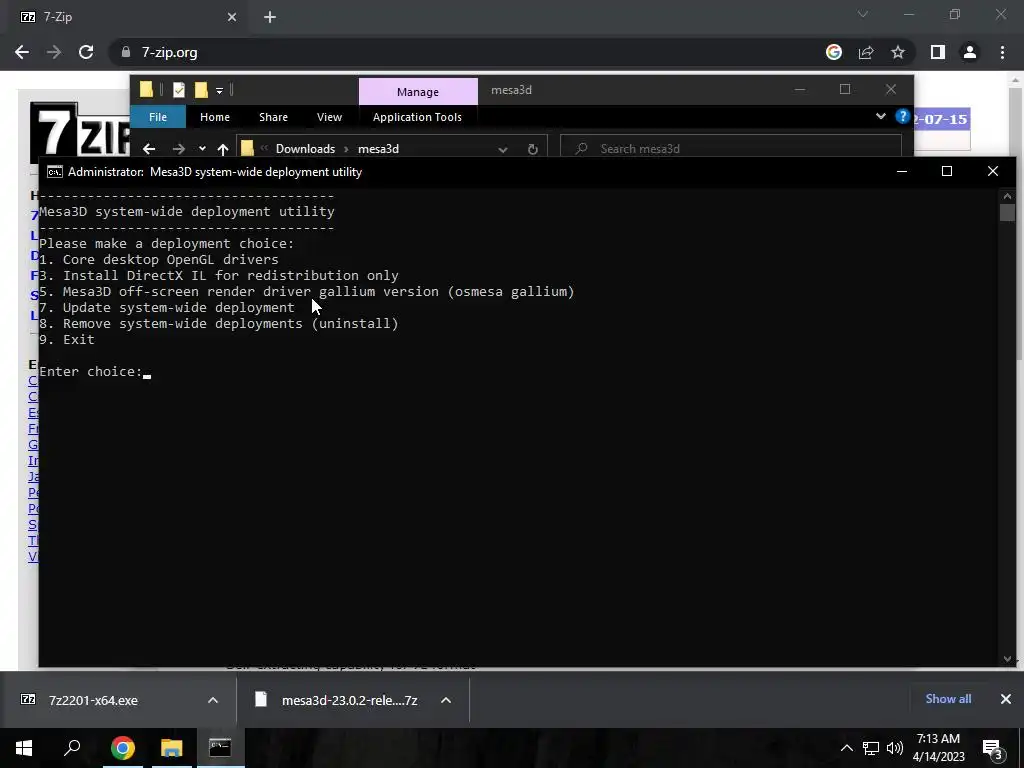Image resolution: width=1024 pixels, height=768 pixels.
Task: Open Explorer help question mark
Action: [903, 116]
